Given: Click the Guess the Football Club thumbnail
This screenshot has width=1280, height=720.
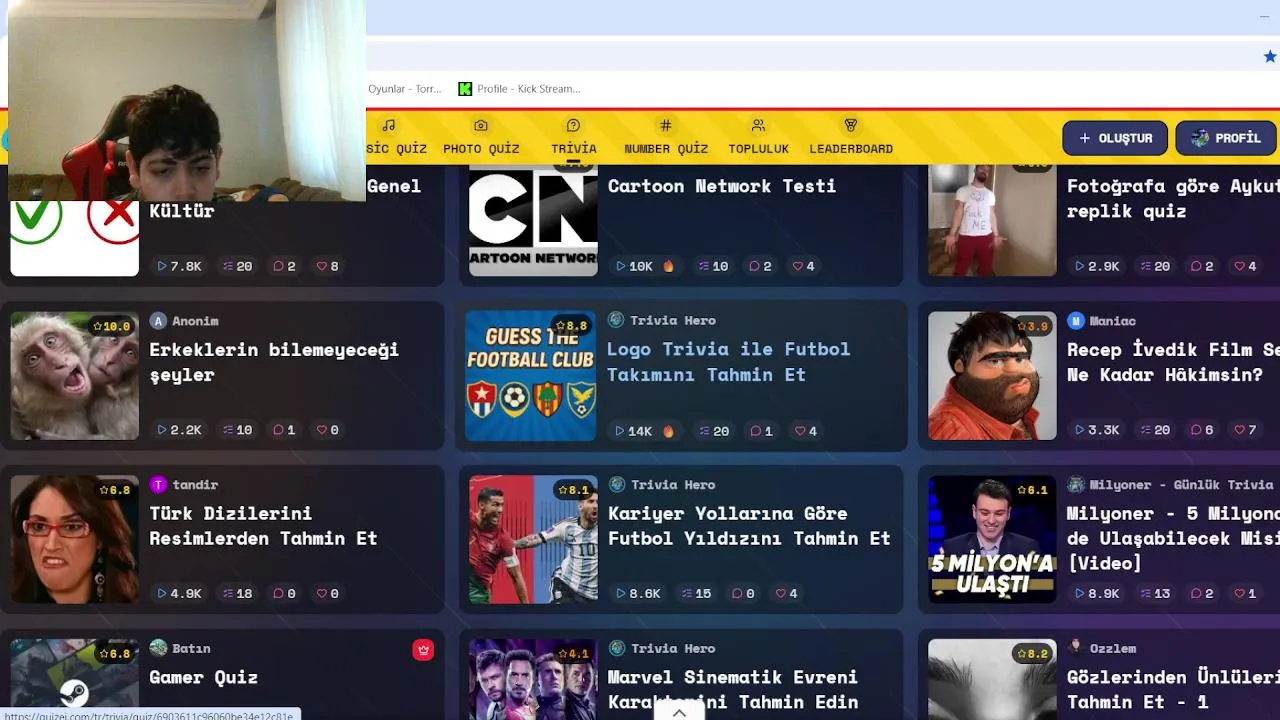Looking at the screenshot, I should [531, 376].
